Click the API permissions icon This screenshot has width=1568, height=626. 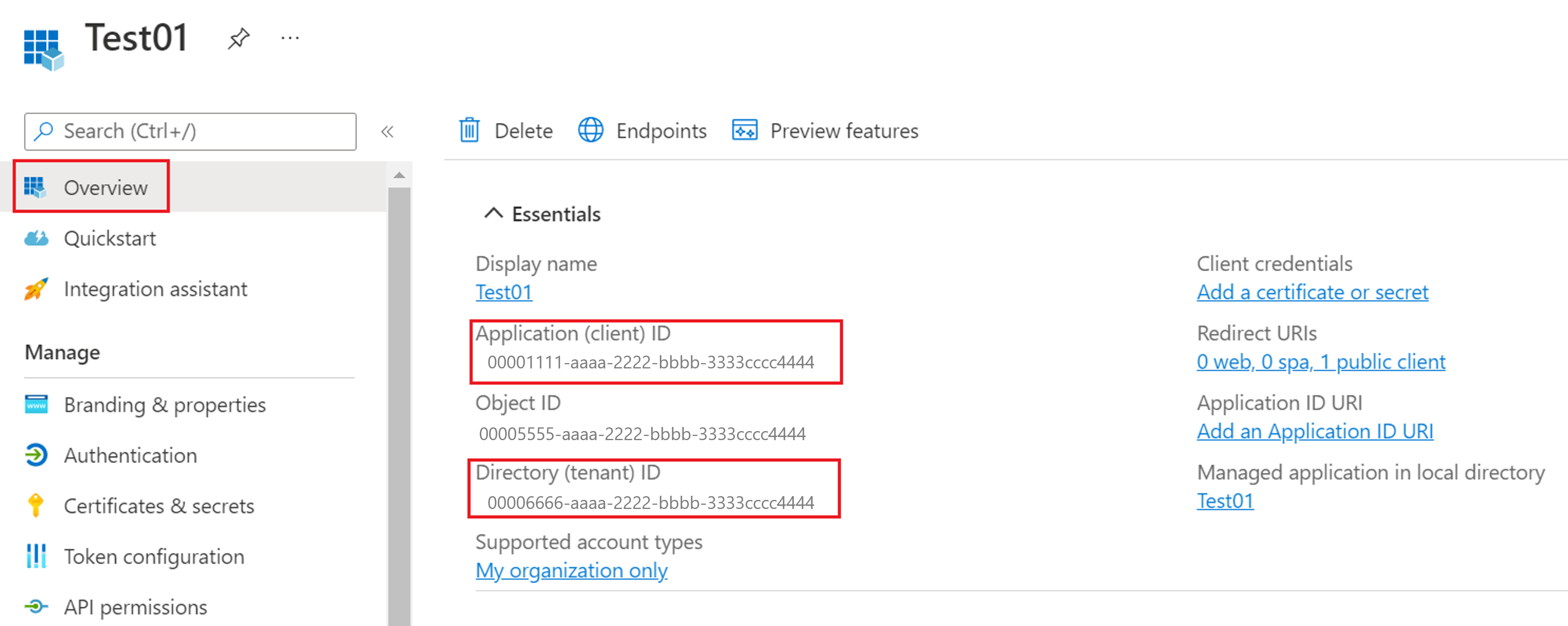click(36, 607)
